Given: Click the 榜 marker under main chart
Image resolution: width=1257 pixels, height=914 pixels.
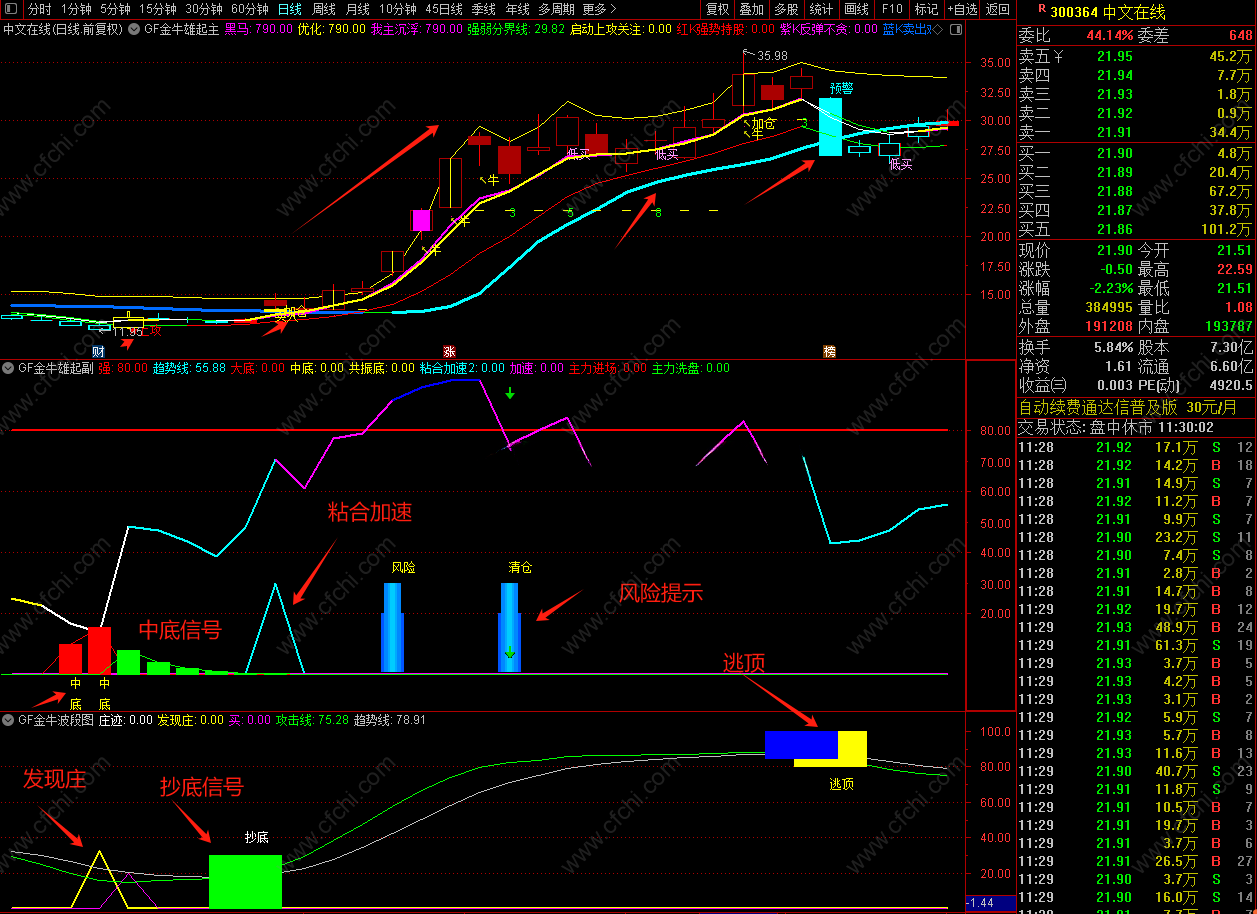Looking at the screenshot, I should click(x=828, y=352).
